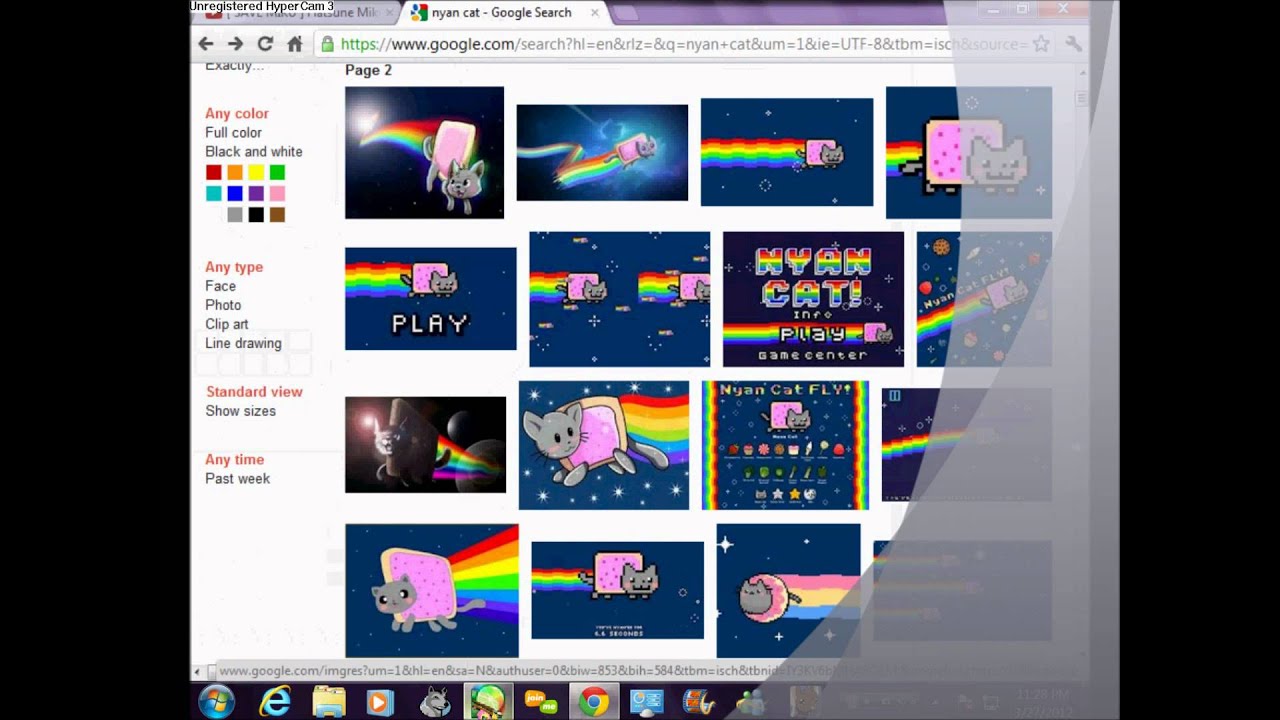Filter images by Black and white
The image size is (1280, 720).
click(x=253, y=152)
